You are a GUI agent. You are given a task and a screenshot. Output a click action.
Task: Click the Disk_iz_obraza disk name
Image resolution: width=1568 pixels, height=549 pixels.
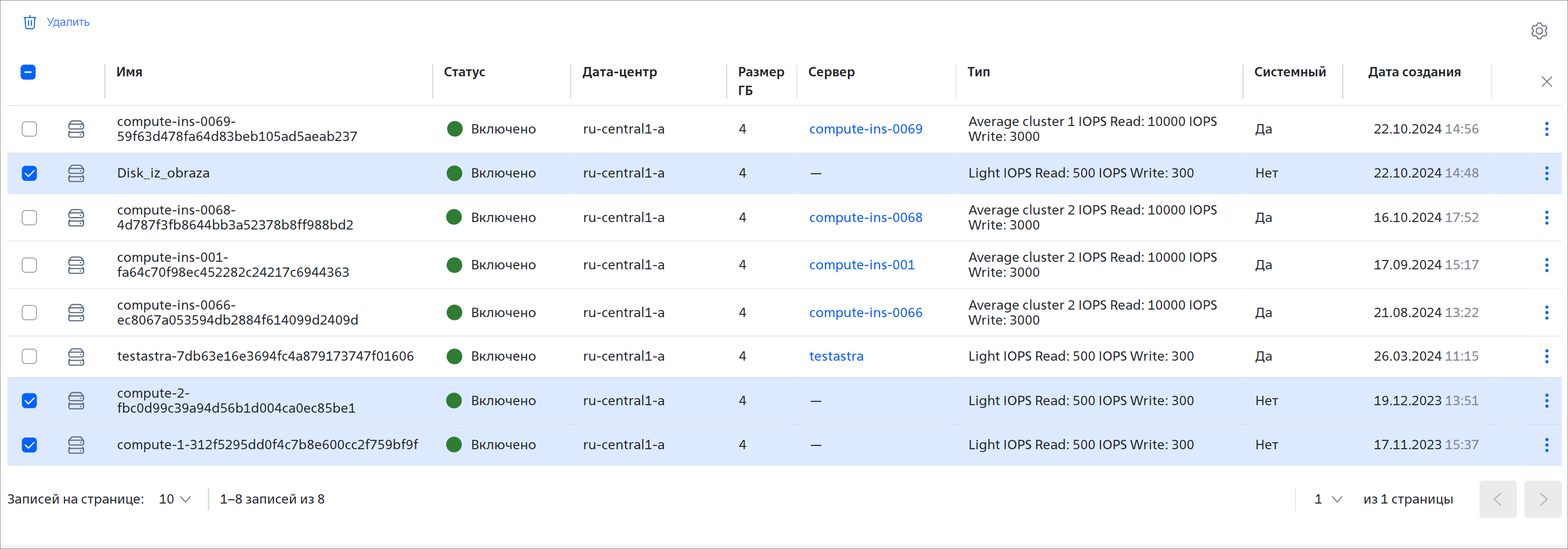pos(163,173)
